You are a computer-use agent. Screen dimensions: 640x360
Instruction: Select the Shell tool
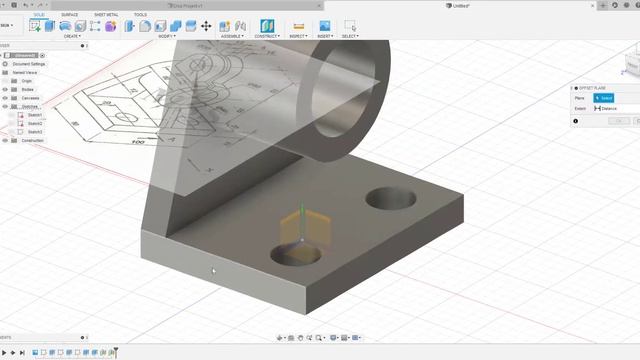click(160, 26)
